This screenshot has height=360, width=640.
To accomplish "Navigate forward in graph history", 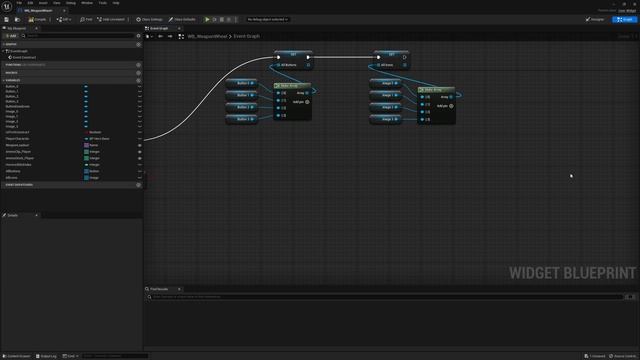I will [x=170, y=36].
